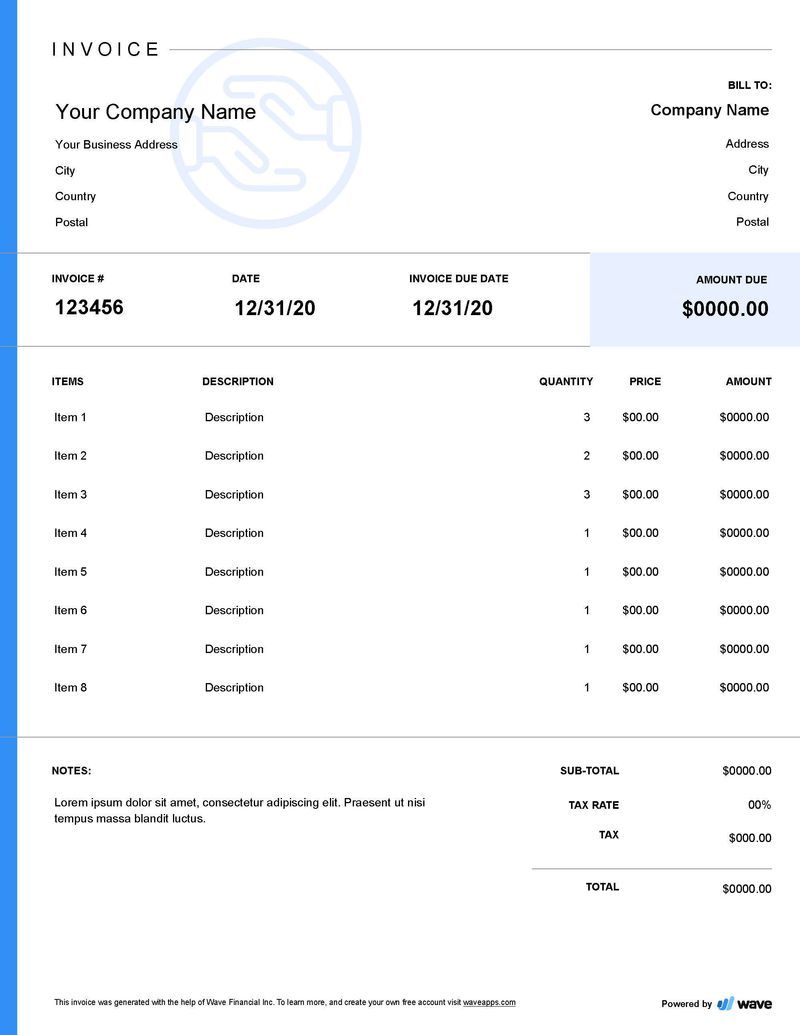Viewport: 800px width, 1035px height.
Task: Select the price $00.00 for Item 3
Action: pyautogui.click(x=640, y=494)
